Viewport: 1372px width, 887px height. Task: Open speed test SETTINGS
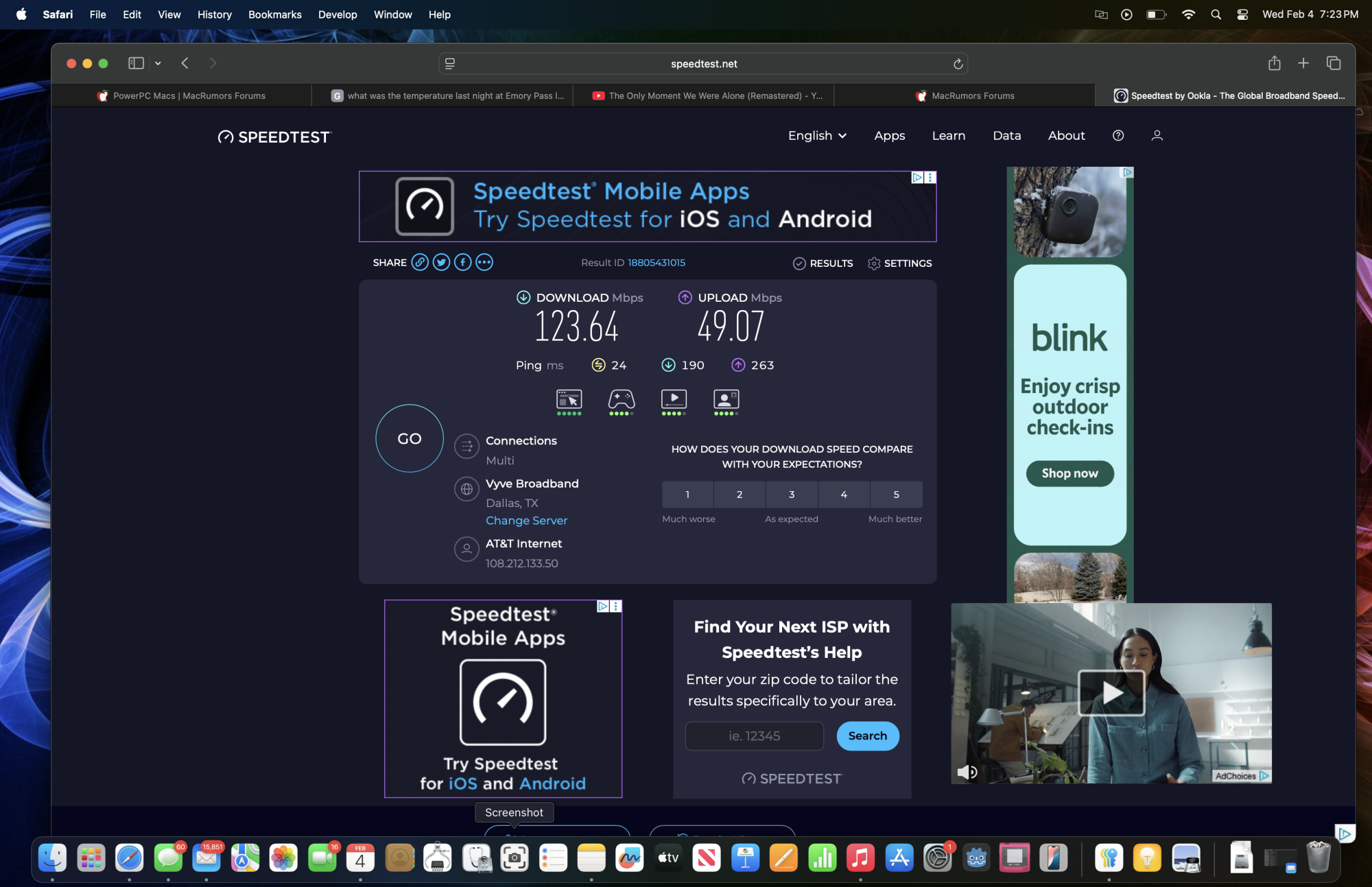(x=900, y=263)
